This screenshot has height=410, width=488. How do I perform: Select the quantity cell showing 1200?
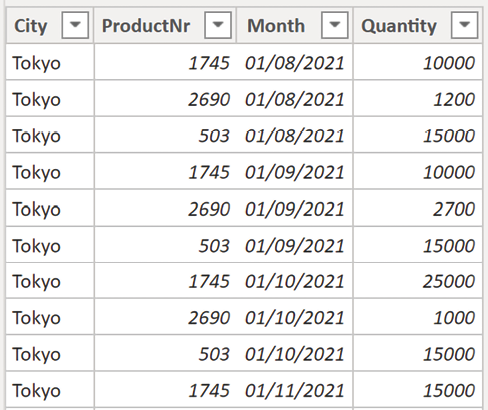[418, 98]
